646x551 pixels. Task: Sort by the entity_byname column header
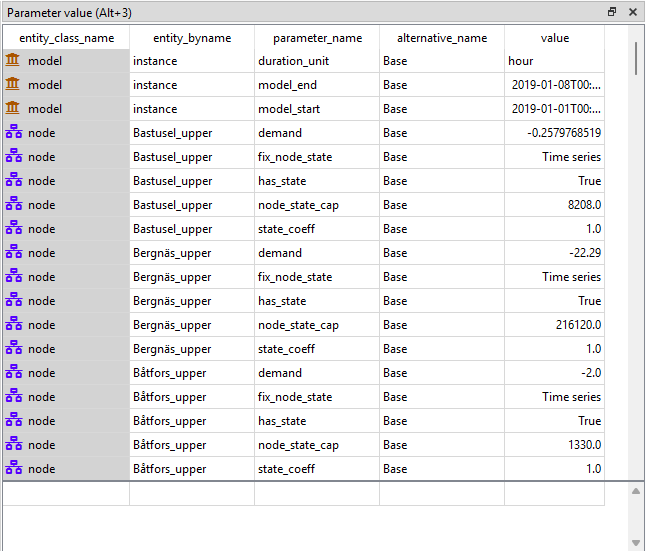point(192,38)
